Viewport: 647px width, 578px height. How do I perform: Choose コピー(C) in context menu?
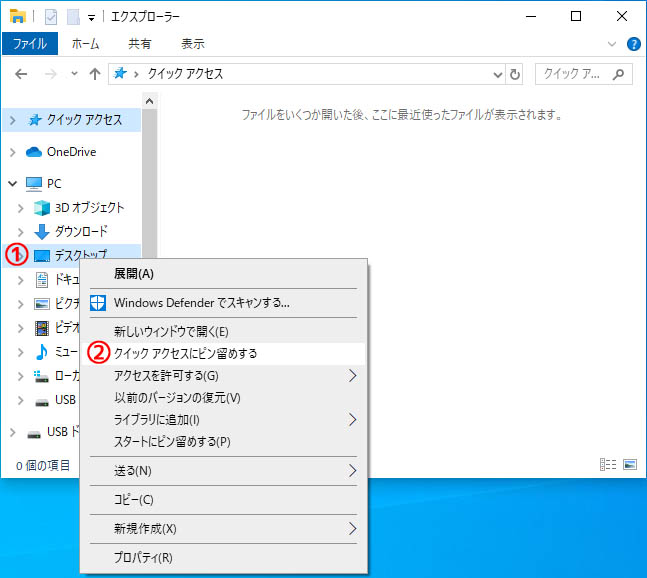pyautogui.click(x=223, y=500)
